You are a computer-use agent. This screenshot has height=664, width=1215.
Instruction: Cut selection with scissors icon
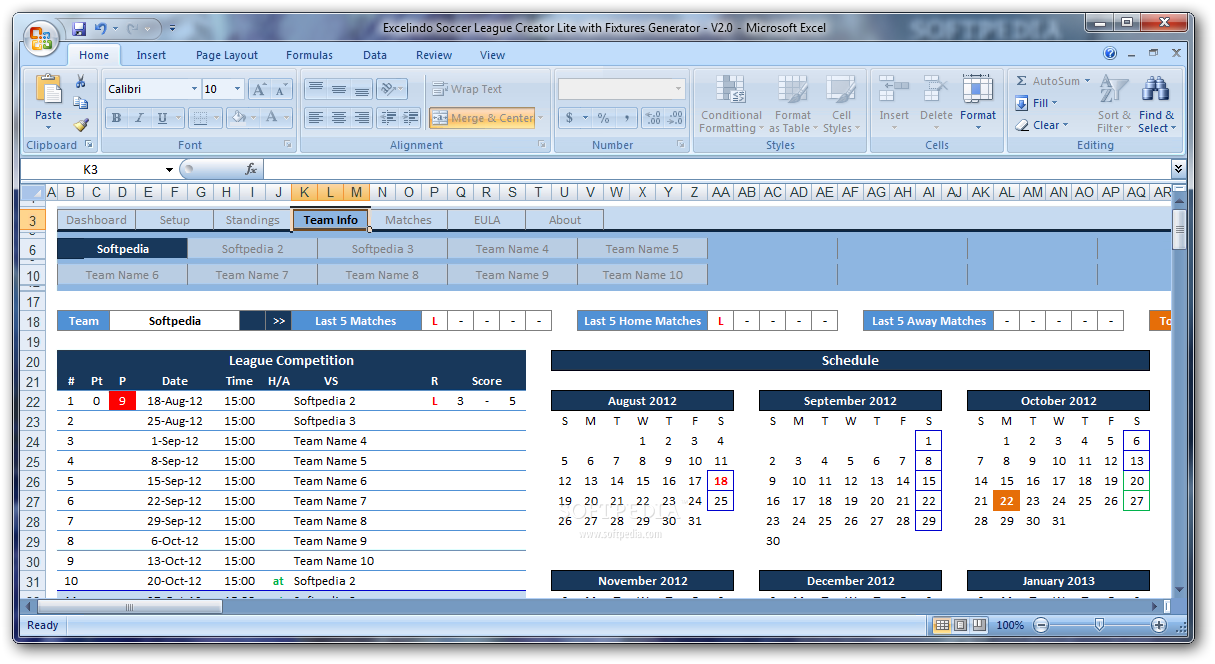81,82
